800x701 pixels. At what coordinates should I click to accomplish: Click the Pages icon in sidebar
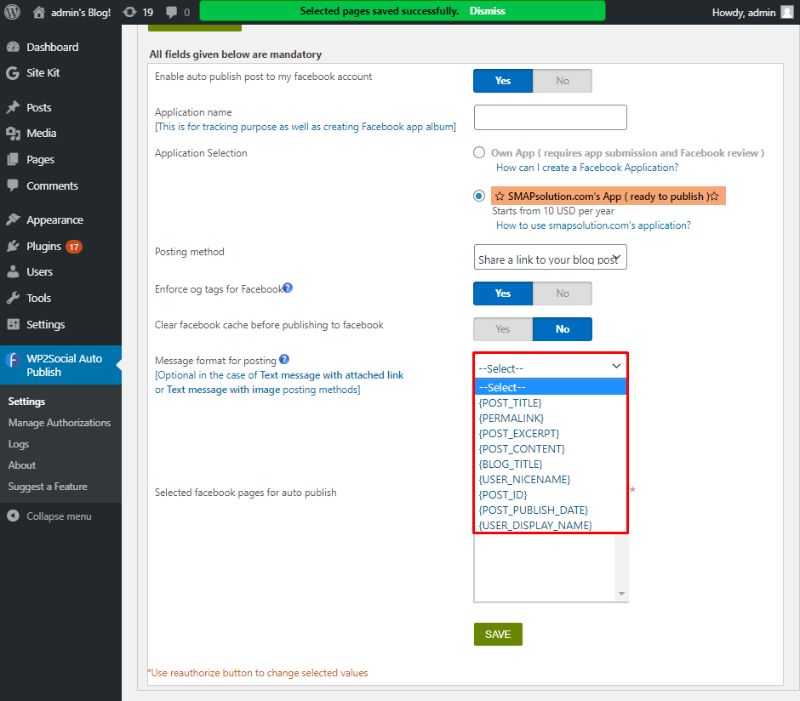click(13, 160)
